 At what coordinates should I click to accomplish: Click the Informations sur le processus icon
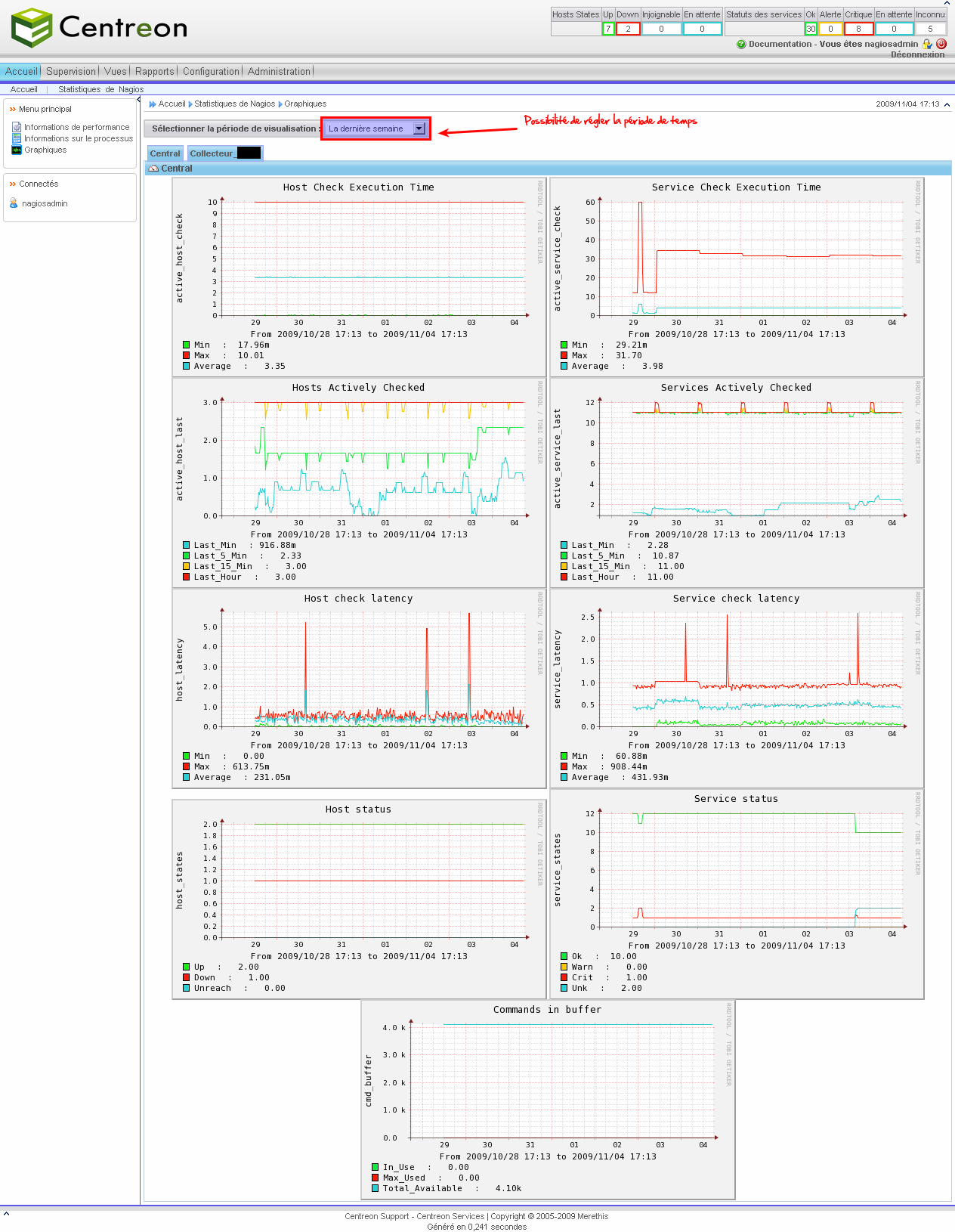pyautogui.click(x=17, y=138)
